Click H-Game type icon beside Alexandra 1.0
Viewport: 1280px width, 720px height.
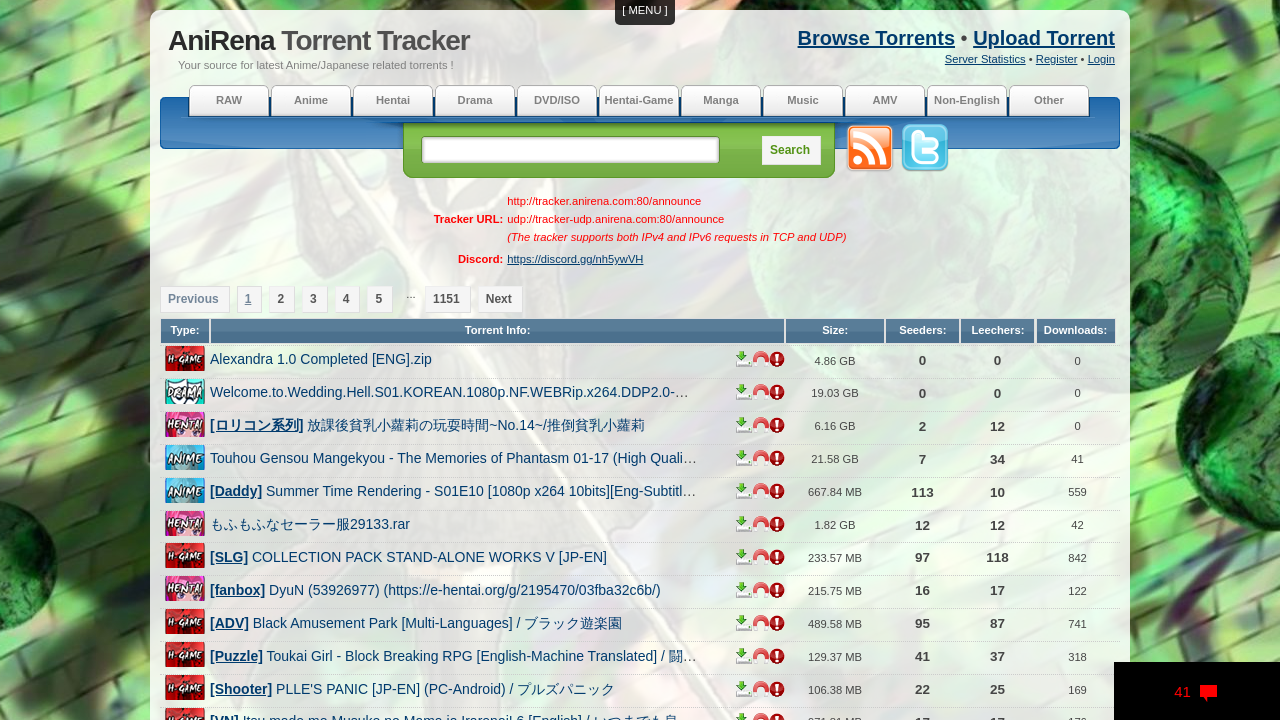[185, 359]
